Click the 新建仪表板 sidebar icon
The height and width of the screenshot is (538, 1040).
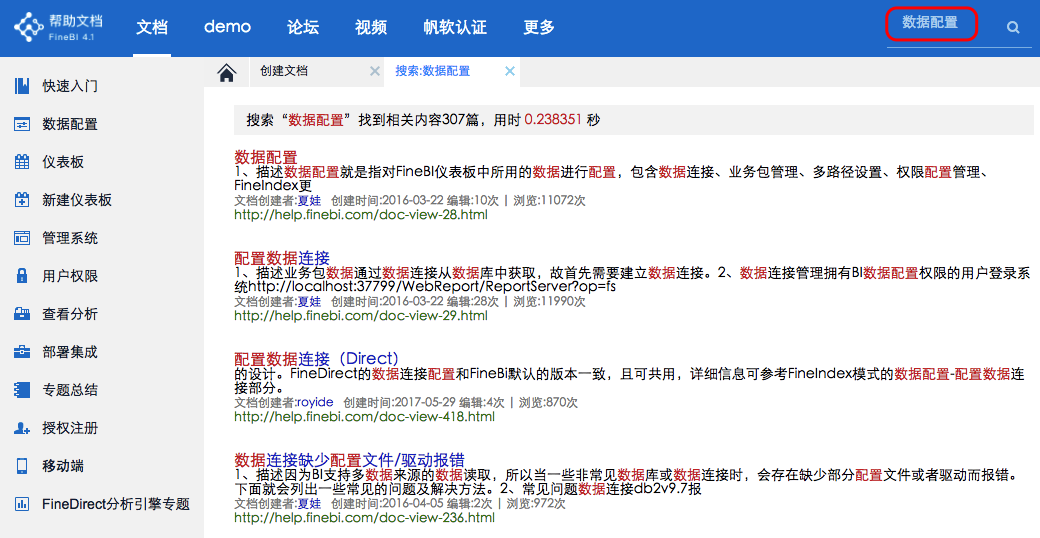(x=22, y=200)
